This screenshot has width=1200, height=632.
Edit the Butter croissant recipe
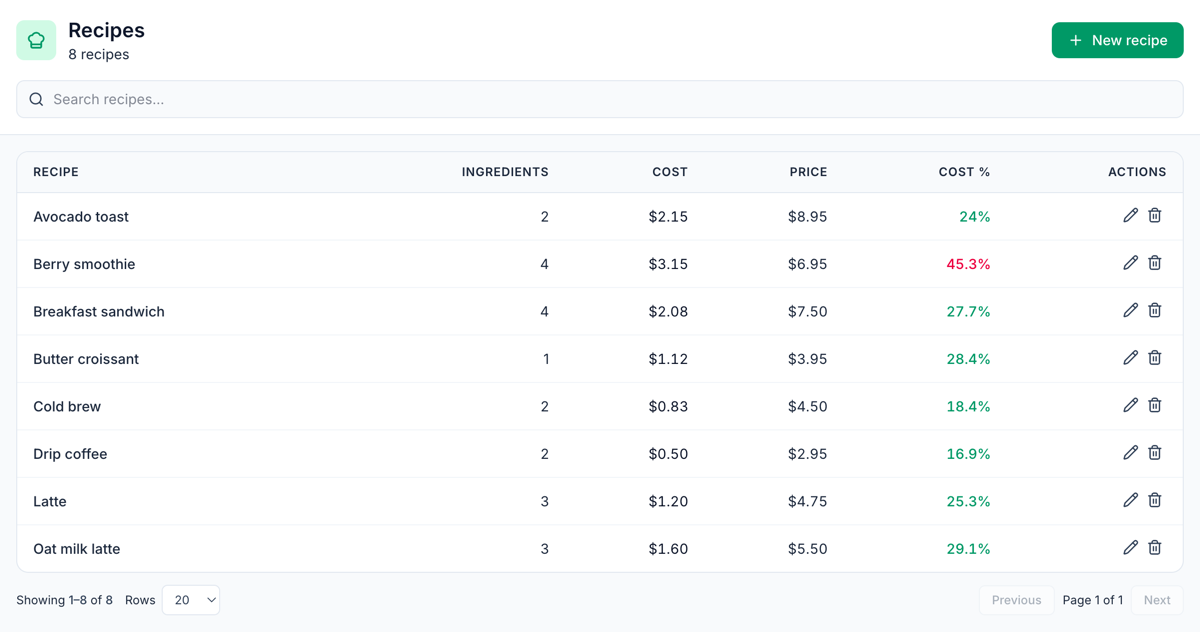[1130, 358]
